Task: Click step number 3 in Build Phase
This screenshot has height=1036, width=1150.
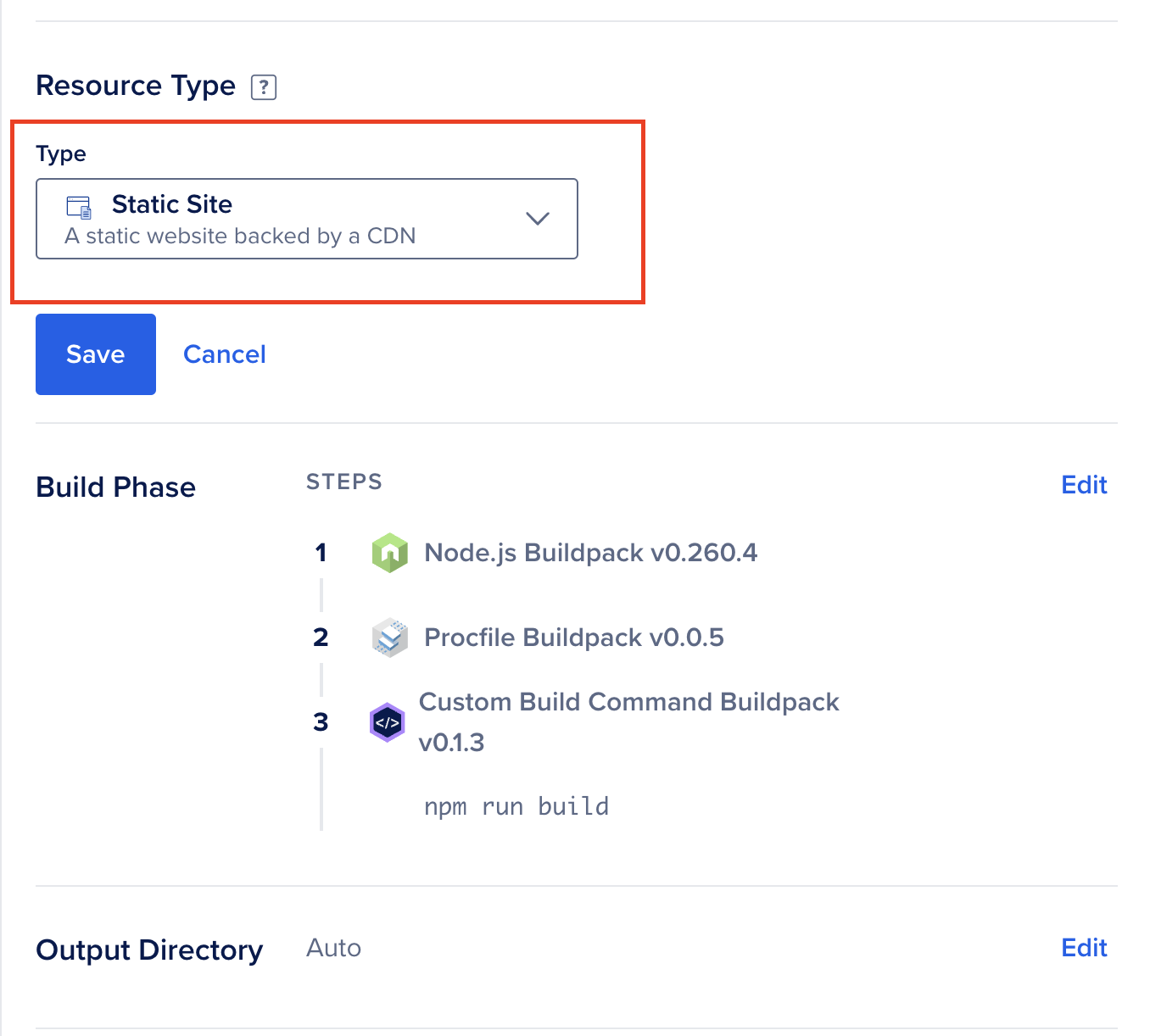Action: point(321,722)
